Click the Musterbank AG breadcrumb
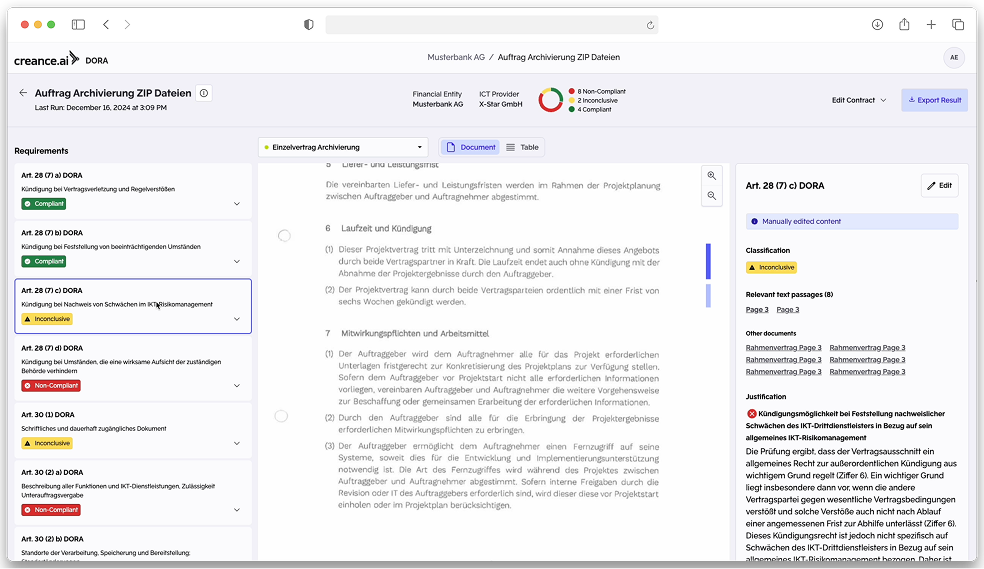Viewport: 984px width, 569px height. tap(456, 57)
